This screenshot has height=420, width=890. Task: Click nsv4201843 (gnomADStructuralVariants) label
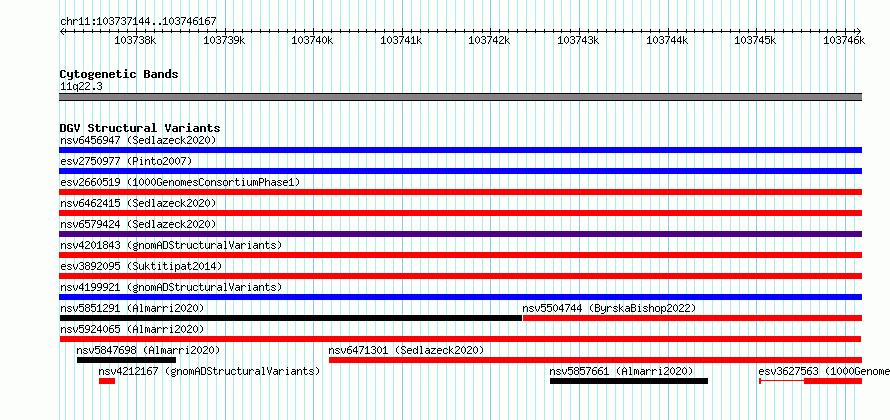[171, 245]
